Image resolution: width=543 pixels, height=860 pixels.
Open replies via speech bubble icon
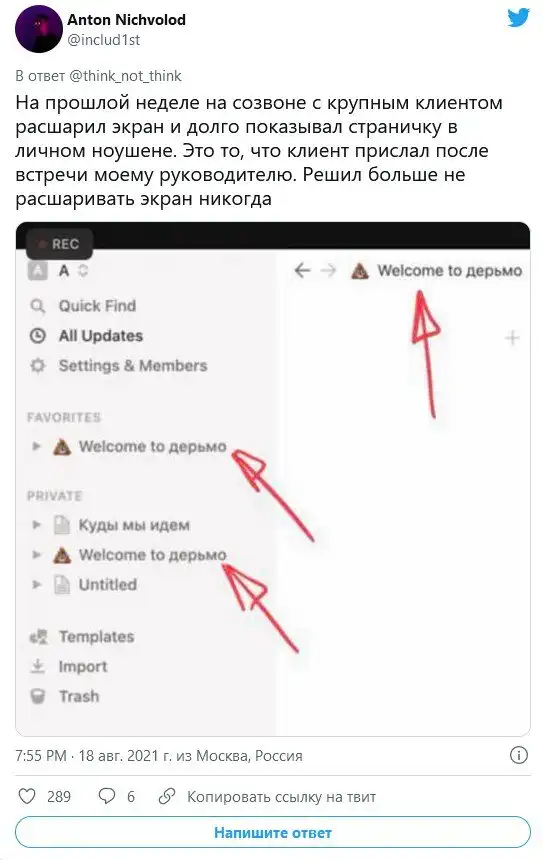[106, 796]
